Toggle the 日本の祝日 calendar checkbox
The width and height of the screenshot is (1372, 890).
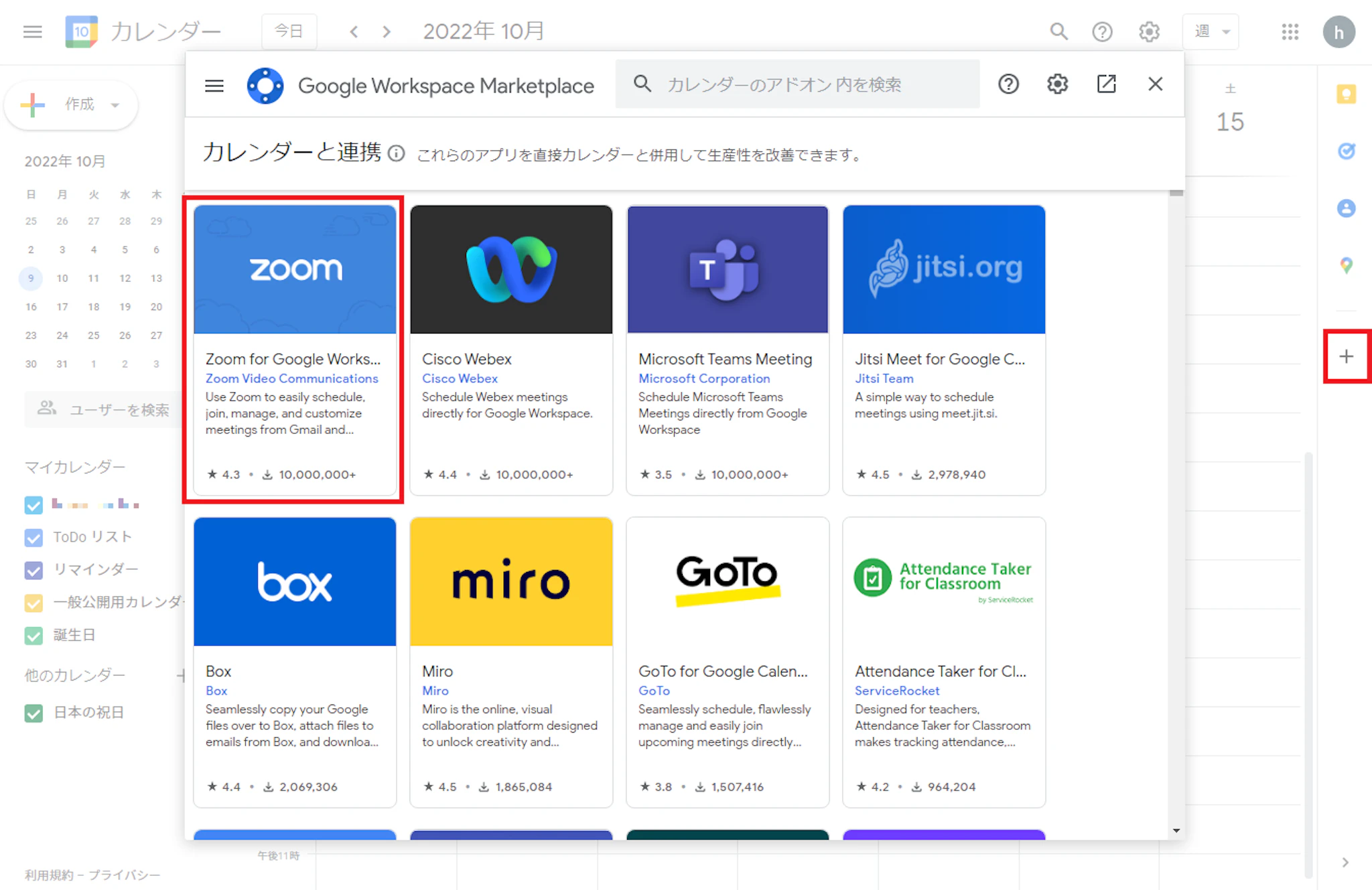point(33,713)
